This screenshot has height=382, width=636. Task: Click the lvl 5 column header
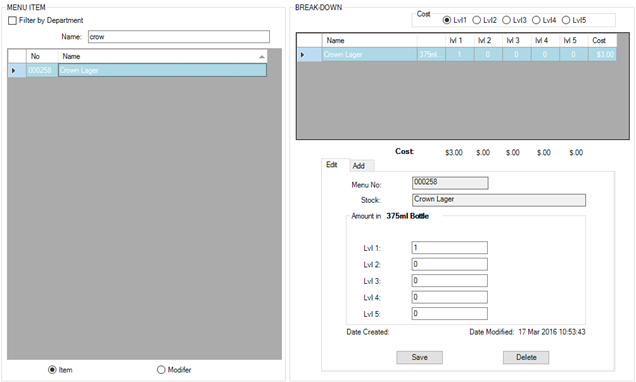pos(574,41)
